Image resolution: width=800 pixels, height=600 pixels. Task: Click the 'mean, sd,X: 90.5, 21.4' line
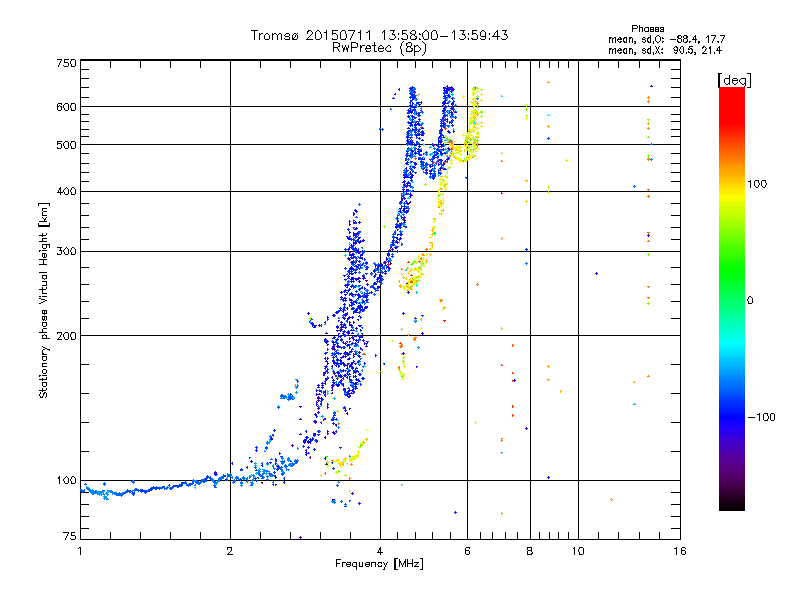click(x=665, y=50)
